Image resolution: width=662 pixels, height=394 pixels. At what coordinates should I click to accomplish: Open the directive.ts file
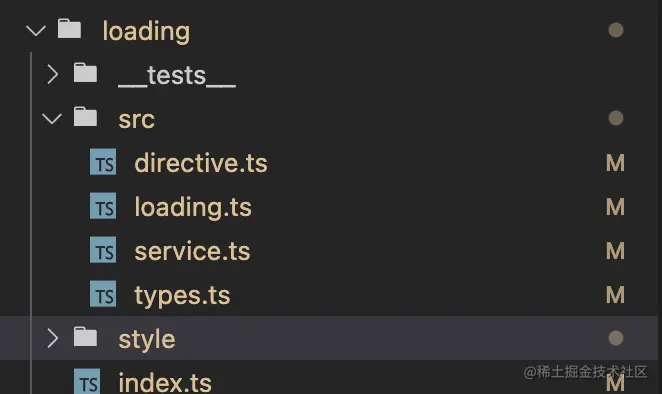pos(201,163)
